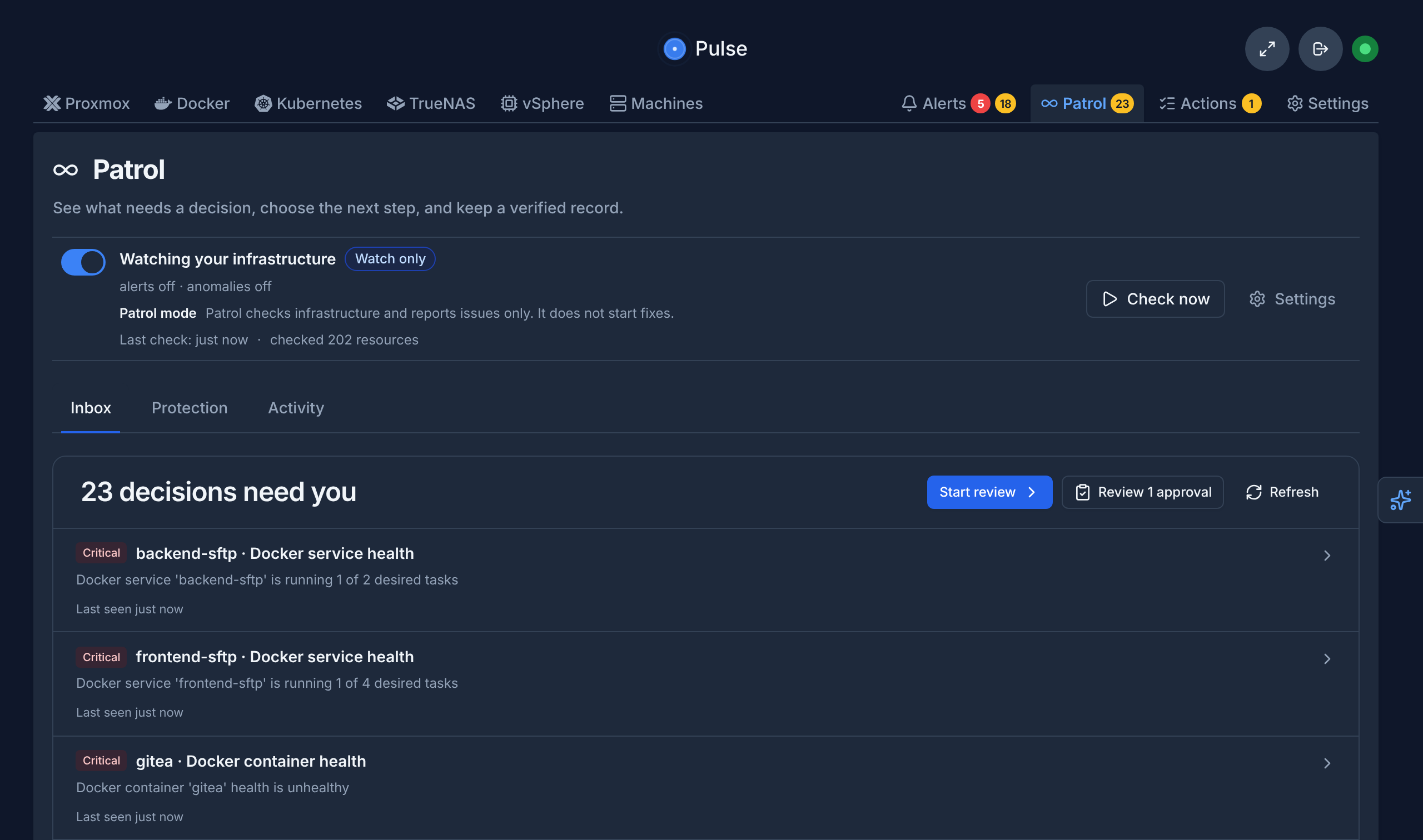This screenshot has width=1423, height=840.
Task: Expand the backend-sftp finding chevron
Action: click(1327, 556)
